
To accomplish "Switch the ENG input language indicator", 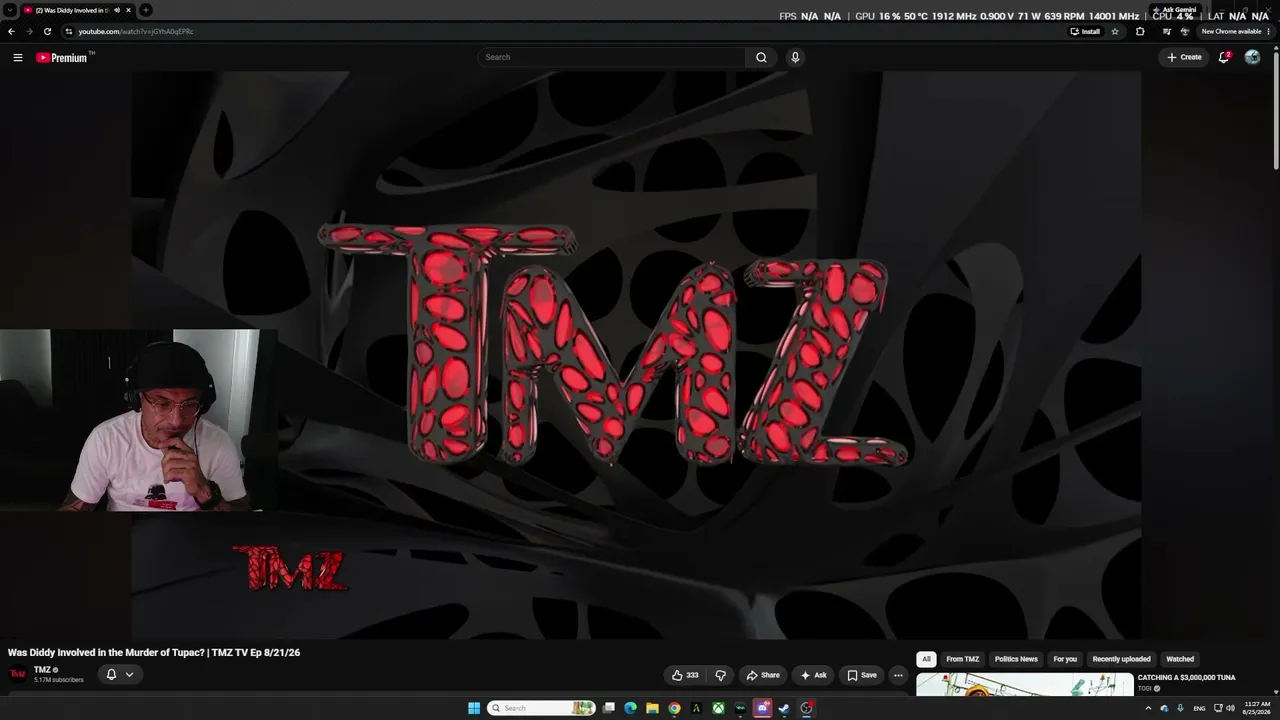I will pyautogui.click(x=1200, y=708).
